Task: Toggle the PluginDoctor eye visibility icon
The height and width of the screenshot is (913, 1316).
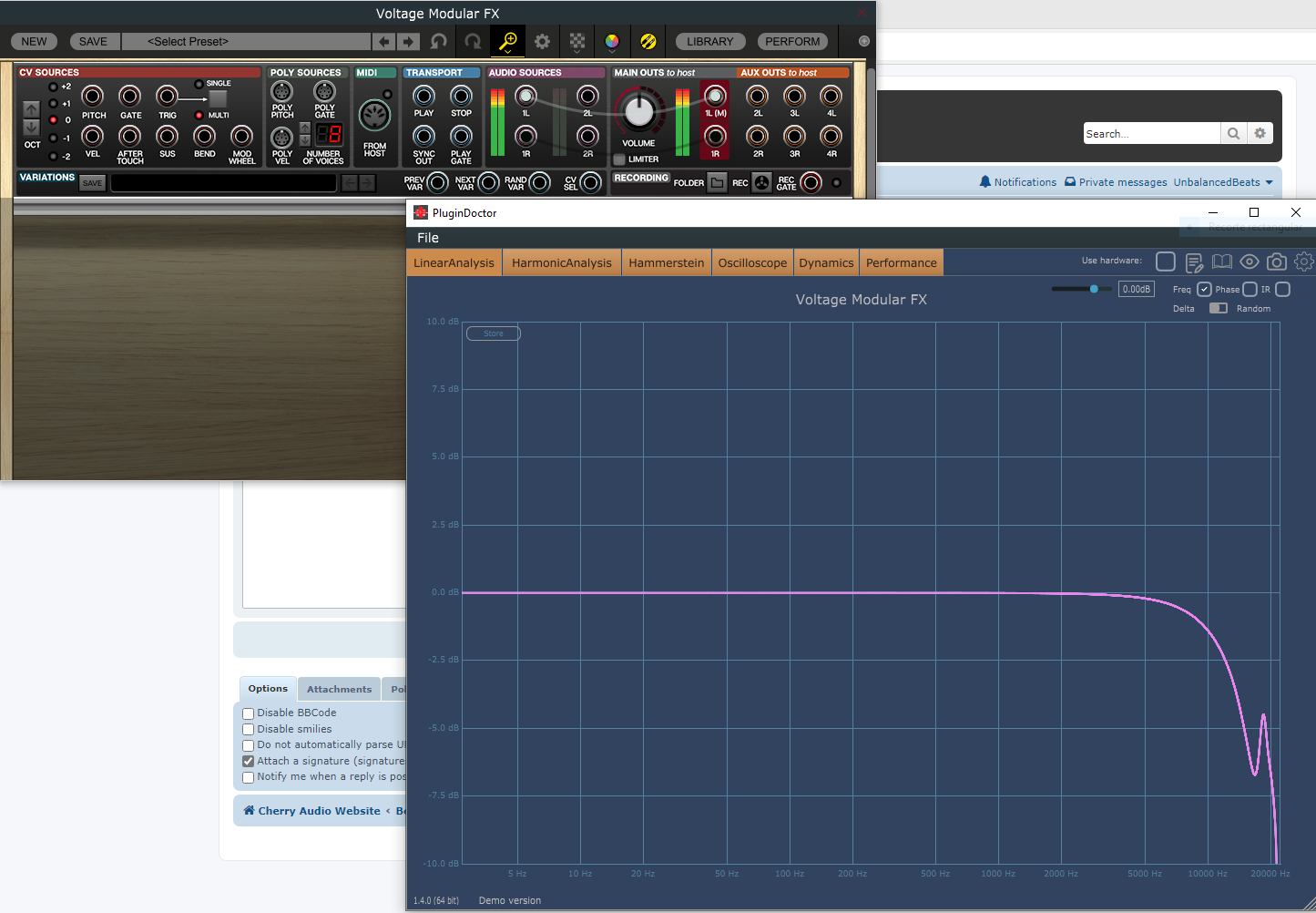Action: point(1250,262)
